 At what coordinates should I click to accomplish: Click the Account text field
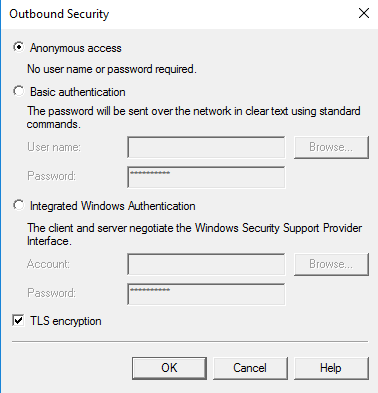[x=206, y=264]
